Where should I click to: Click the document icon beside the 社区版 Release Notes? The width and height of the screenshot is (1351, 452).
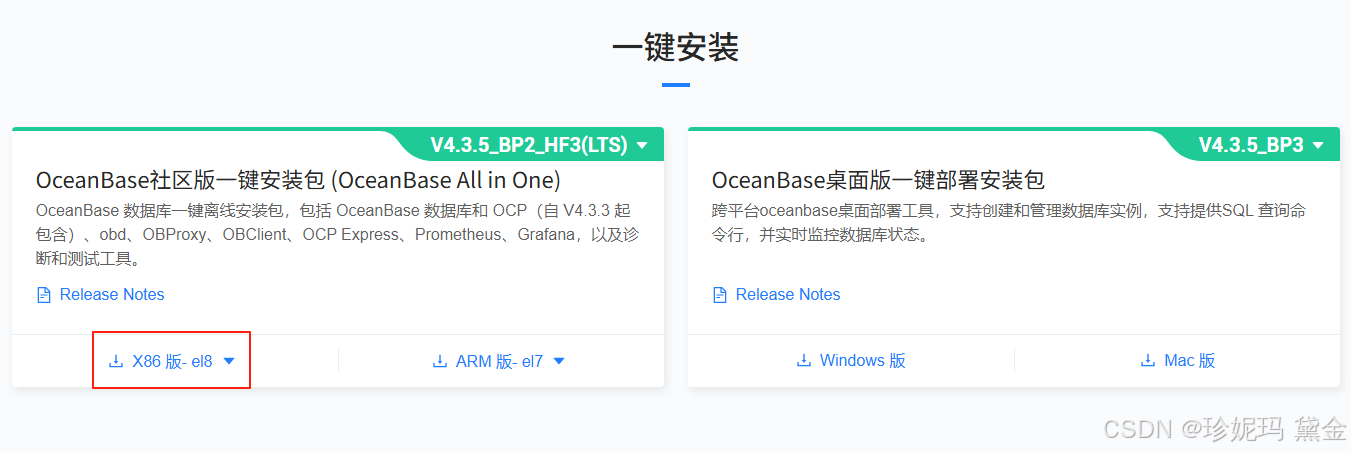point(43,295)
